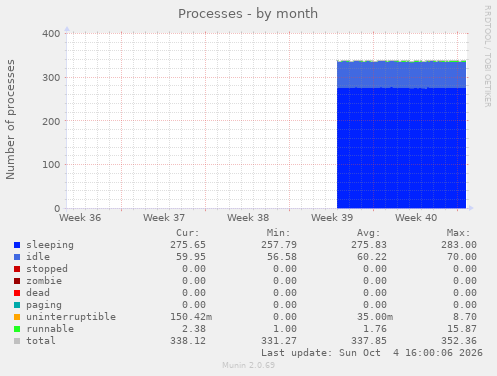Click the 100 y-axis tick label
The width and height of the screenshot is (497, 376).
[x=51, y=165]
